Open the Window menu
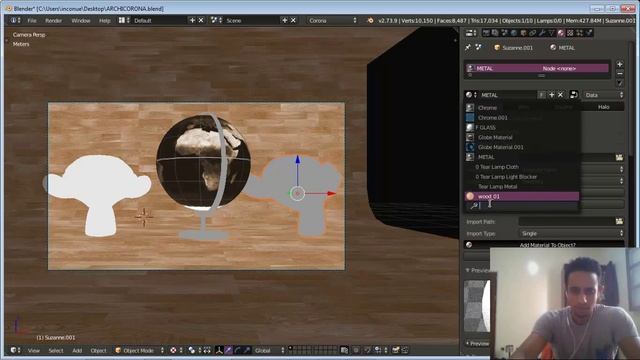Viewport: 640px width, 360px height. point(81,20)
